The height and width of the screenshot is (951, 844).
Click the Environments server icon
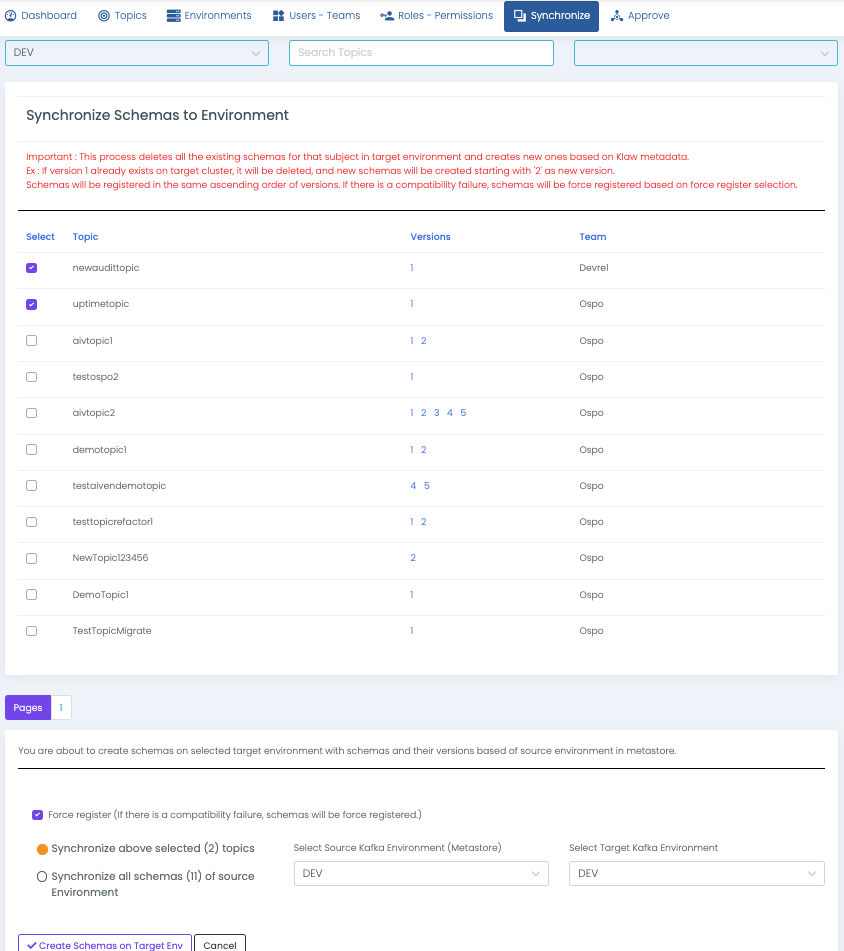(174, 16)
